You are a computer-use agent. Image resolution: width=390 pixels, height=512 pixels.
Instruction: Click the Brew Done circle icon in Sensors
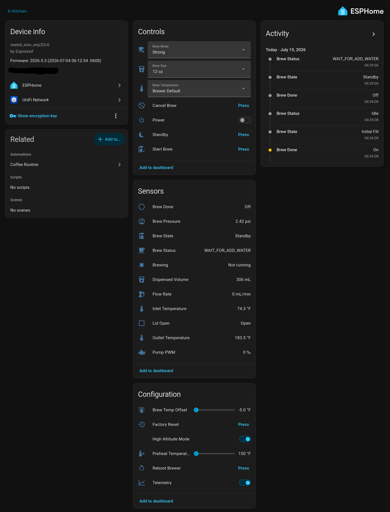pos(141,207)
